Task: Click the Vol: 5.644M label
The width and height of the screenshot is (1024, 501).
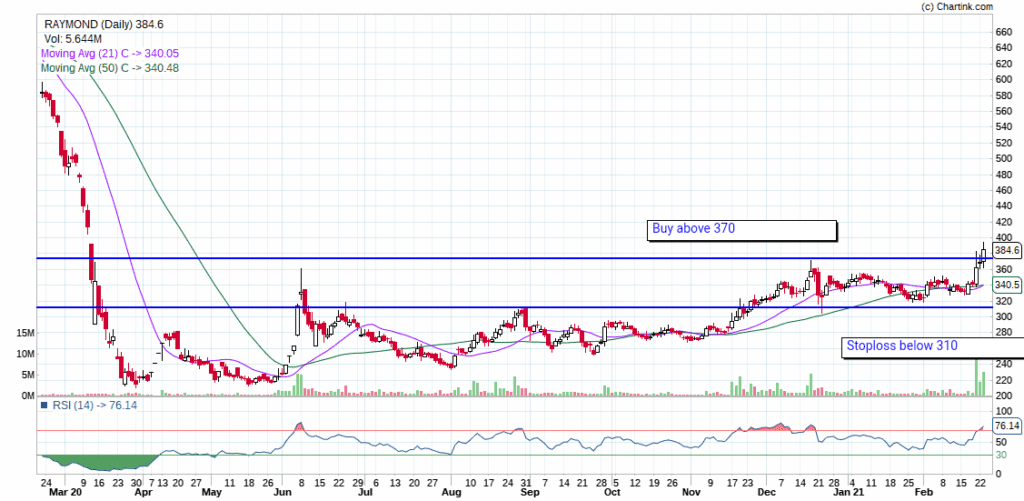Action: point(75,39)
